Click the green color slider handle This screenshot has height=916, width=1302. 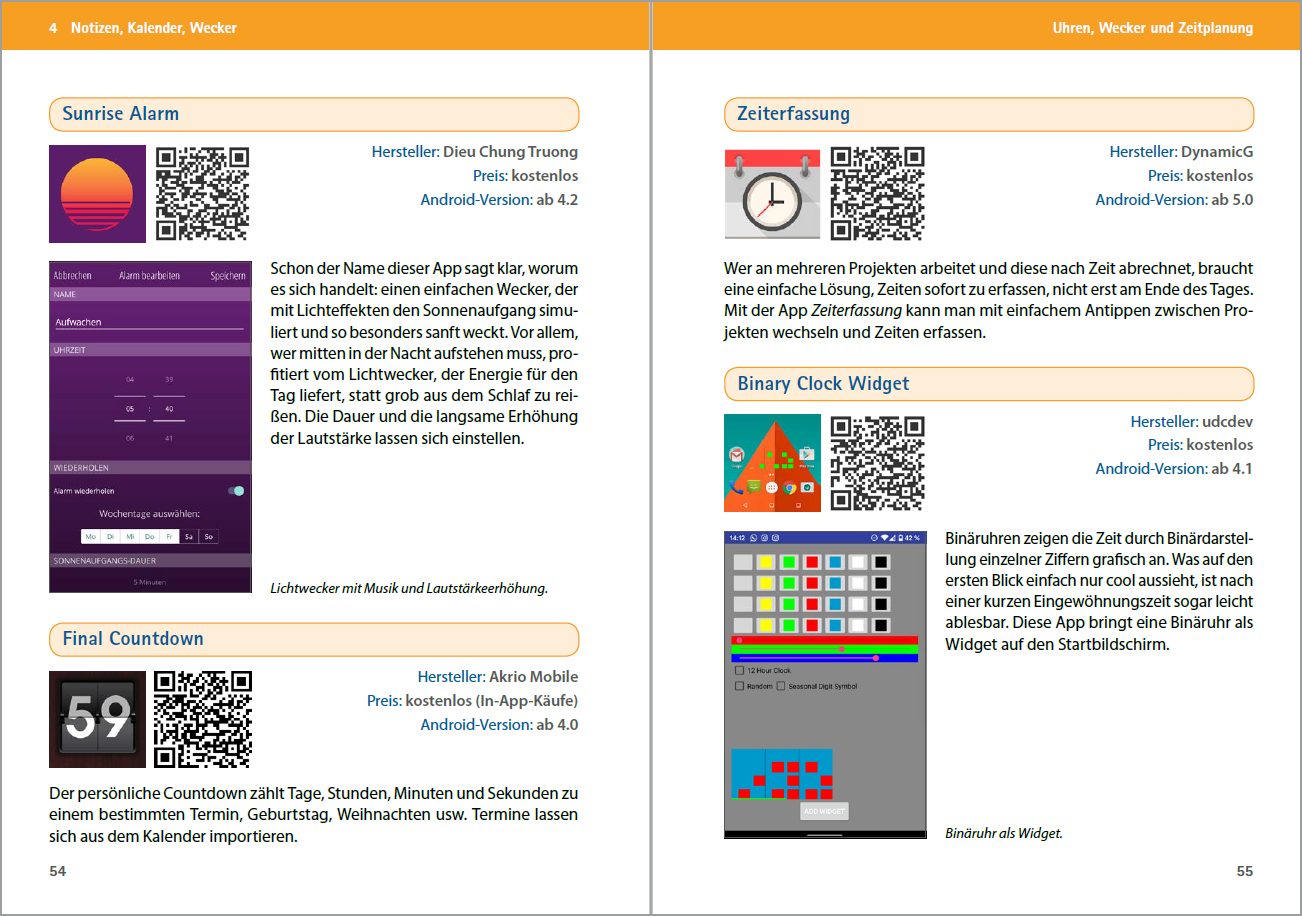pos(842,649)
